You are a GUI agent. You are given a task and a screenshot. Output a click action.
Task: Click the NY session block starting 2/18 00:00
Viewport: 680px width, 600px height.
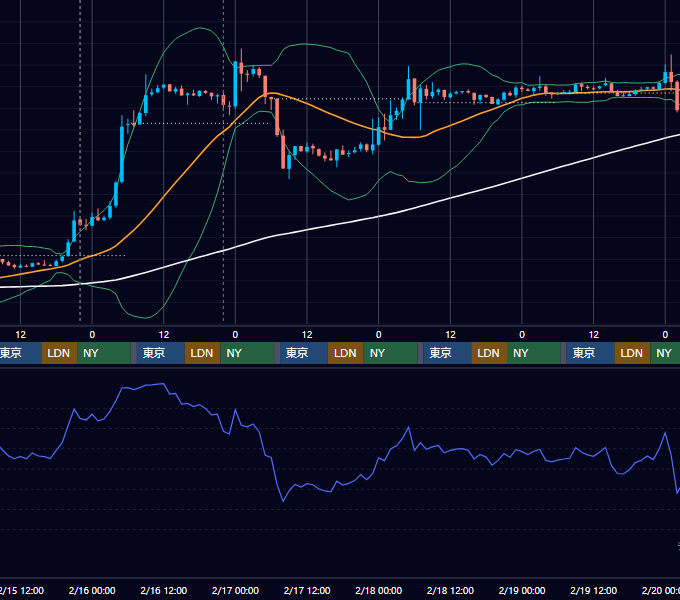click(x=390, y=353)
